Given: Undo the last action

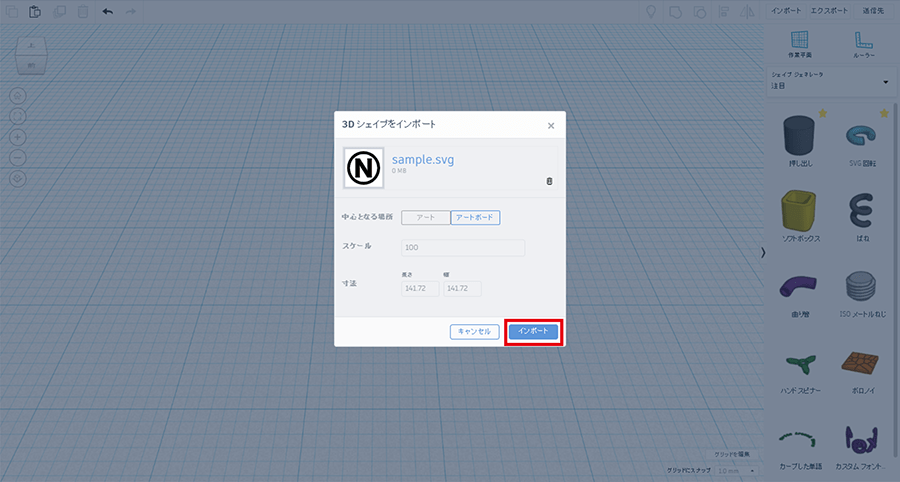Looking at the screenshot, I should [x=107, y=11].
